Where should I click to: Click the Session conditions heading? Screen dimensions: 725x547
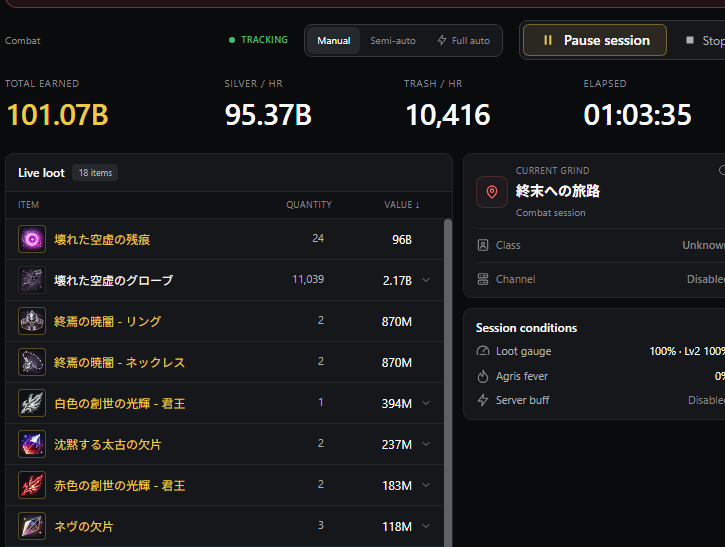coord(526,328)
